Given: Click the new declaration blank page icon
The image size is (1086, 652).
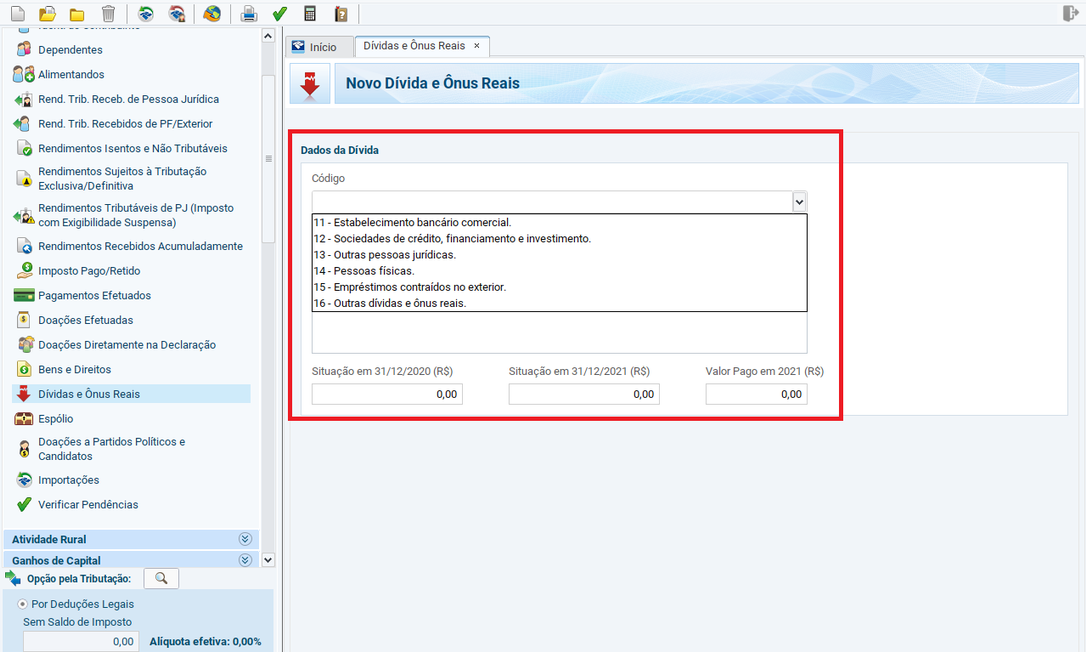Looking at the screenshot, I should [x=17, y=13].
